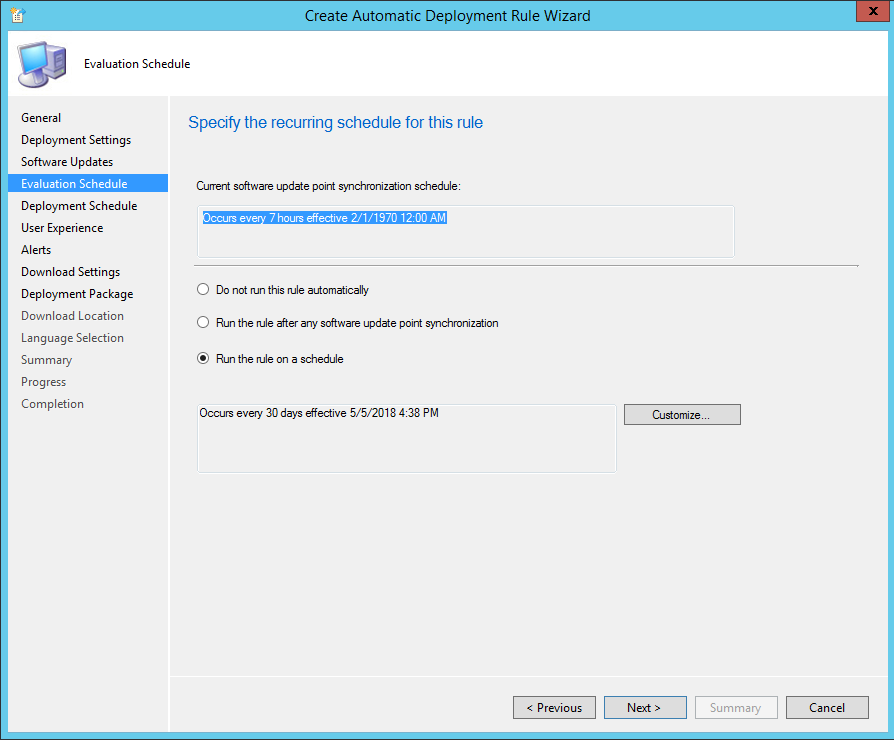Go to the Alerts page
894x740 pixels.
[x=36, y=250]
